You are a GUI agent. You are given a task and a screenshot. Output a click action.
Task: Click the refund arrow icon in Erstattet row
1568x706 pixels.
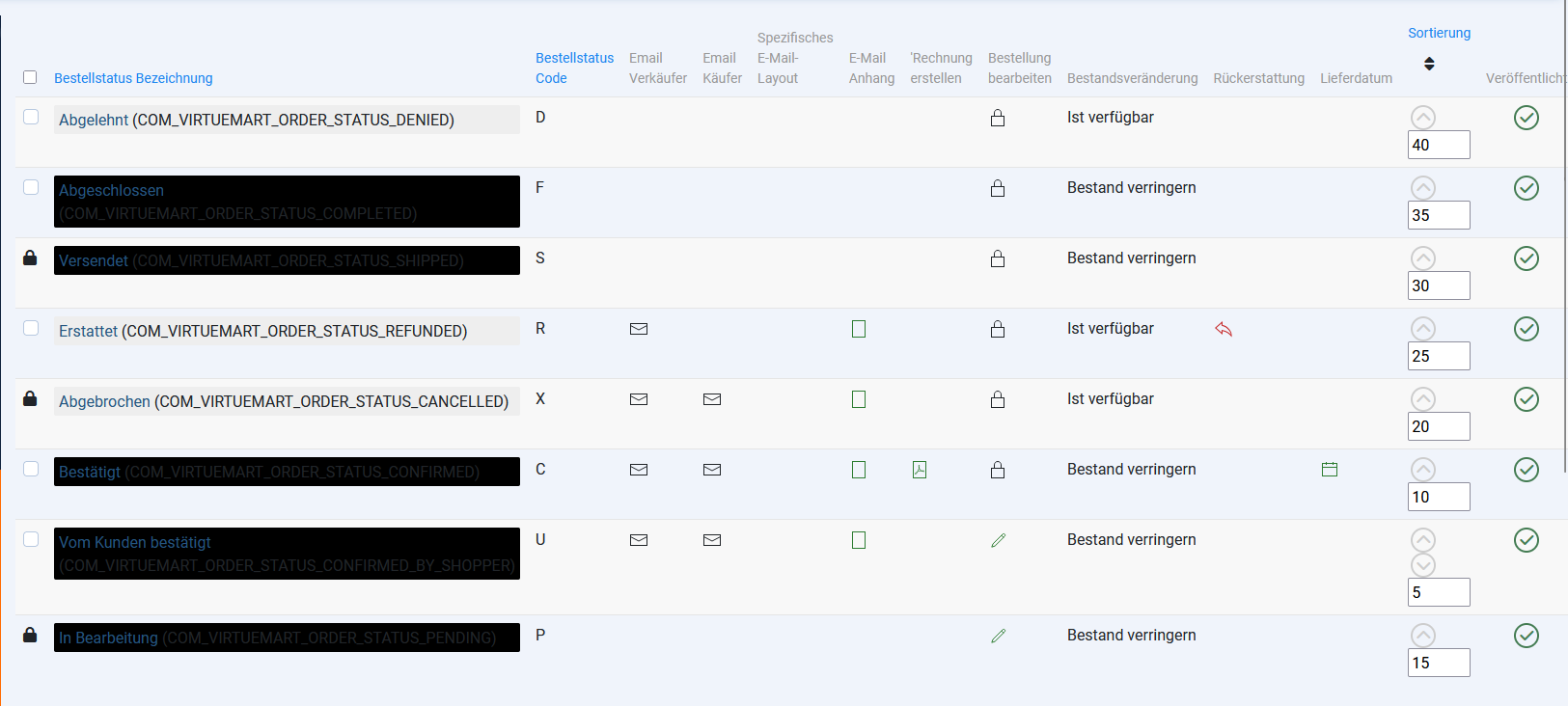click(1224, 330)
